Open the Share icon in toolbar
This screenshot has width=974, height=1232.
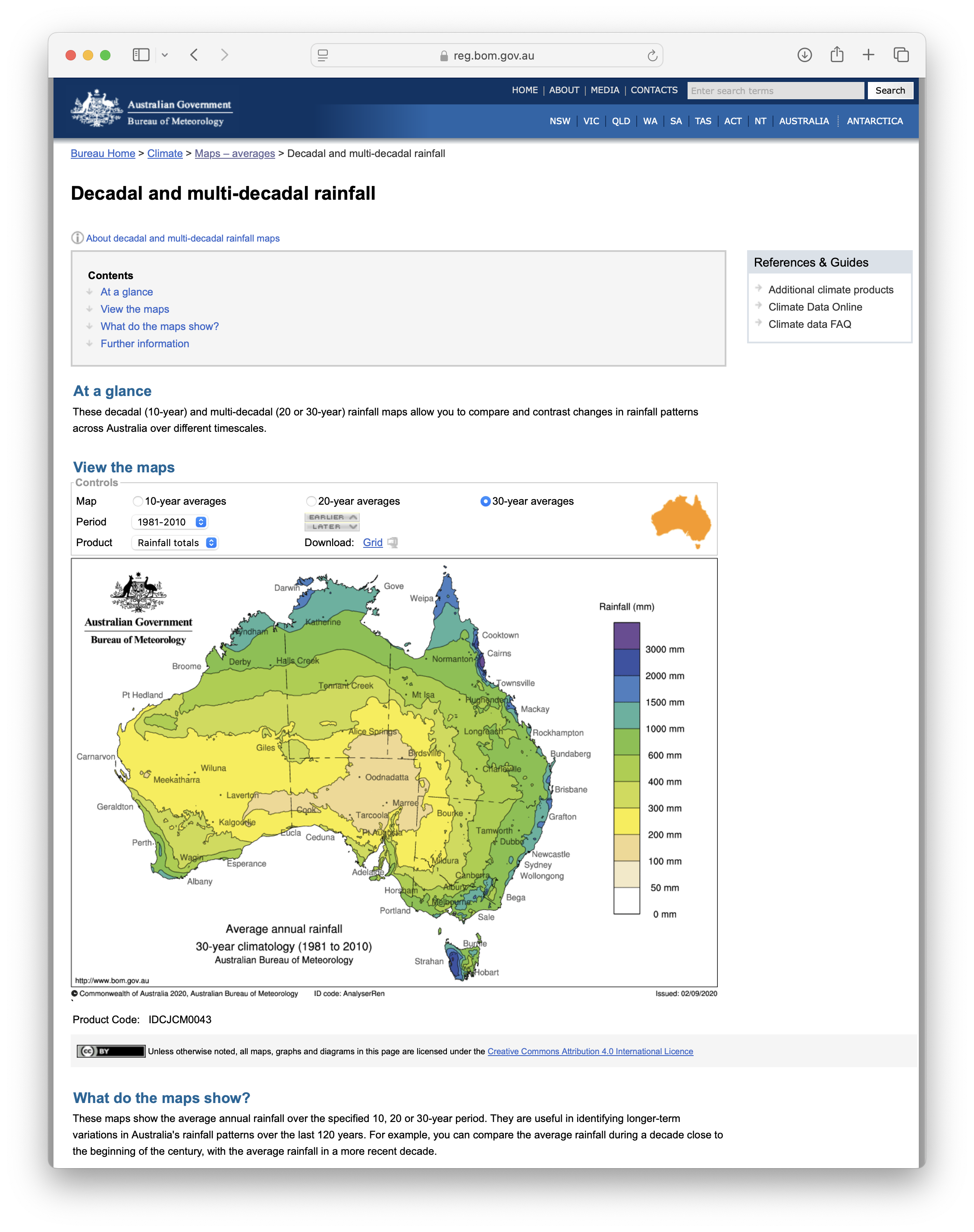(x=836, y=54)
